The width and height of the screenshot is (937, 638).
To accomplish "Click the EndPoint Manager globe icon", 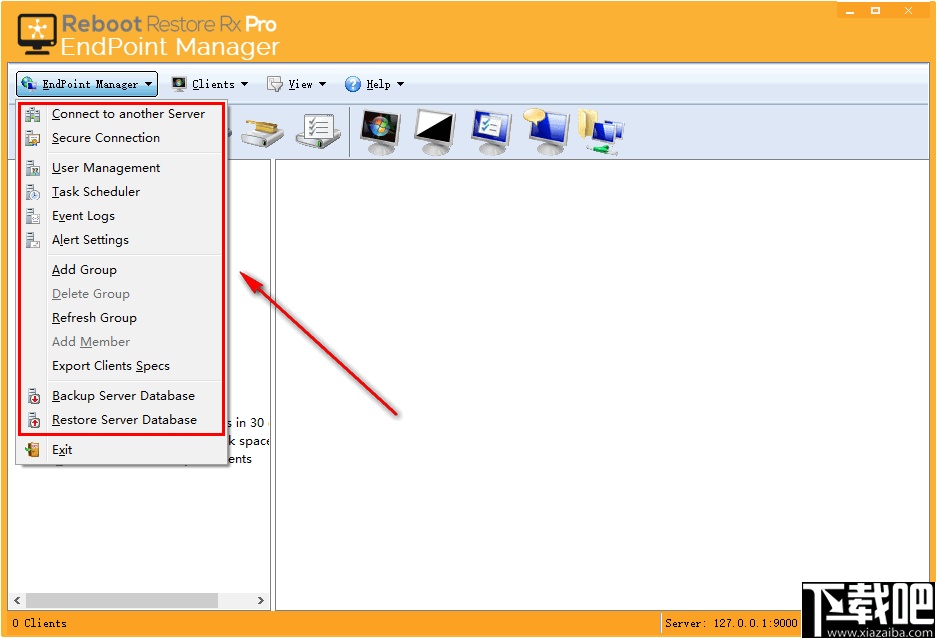I will [x=28, y=84].
